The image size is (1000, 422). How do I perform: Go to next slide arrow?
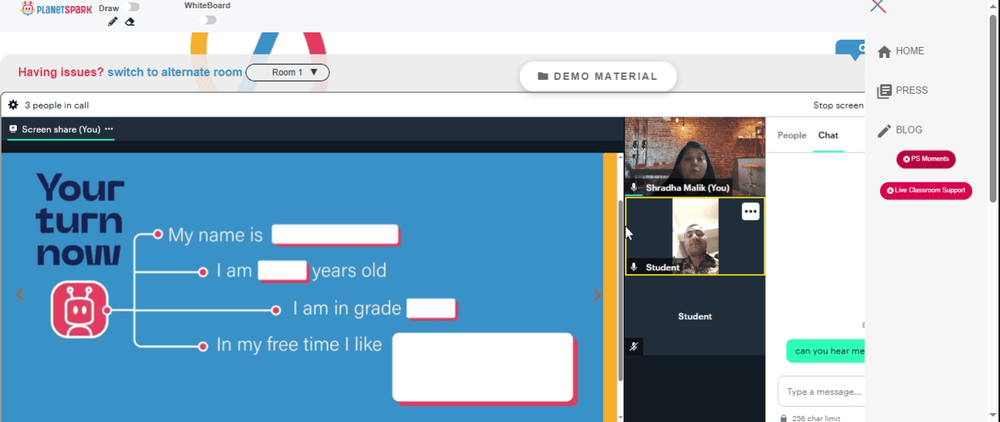pyautogui.click(x=597, y=295)
